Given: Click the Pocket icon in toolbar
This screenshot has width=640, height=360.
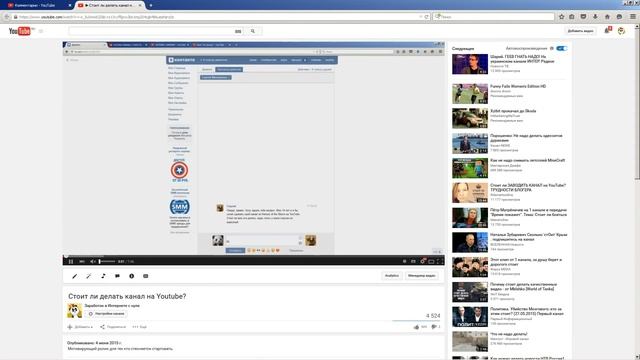Looking at the screenshot, I should click(x=584, y=17).
